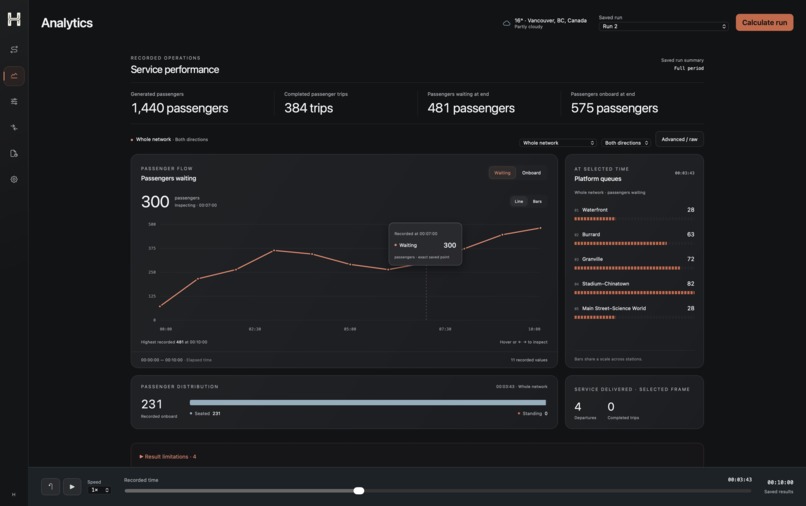Click the Platform queues panel title
Screen dimensions: 806x506
tap(598, 179)
